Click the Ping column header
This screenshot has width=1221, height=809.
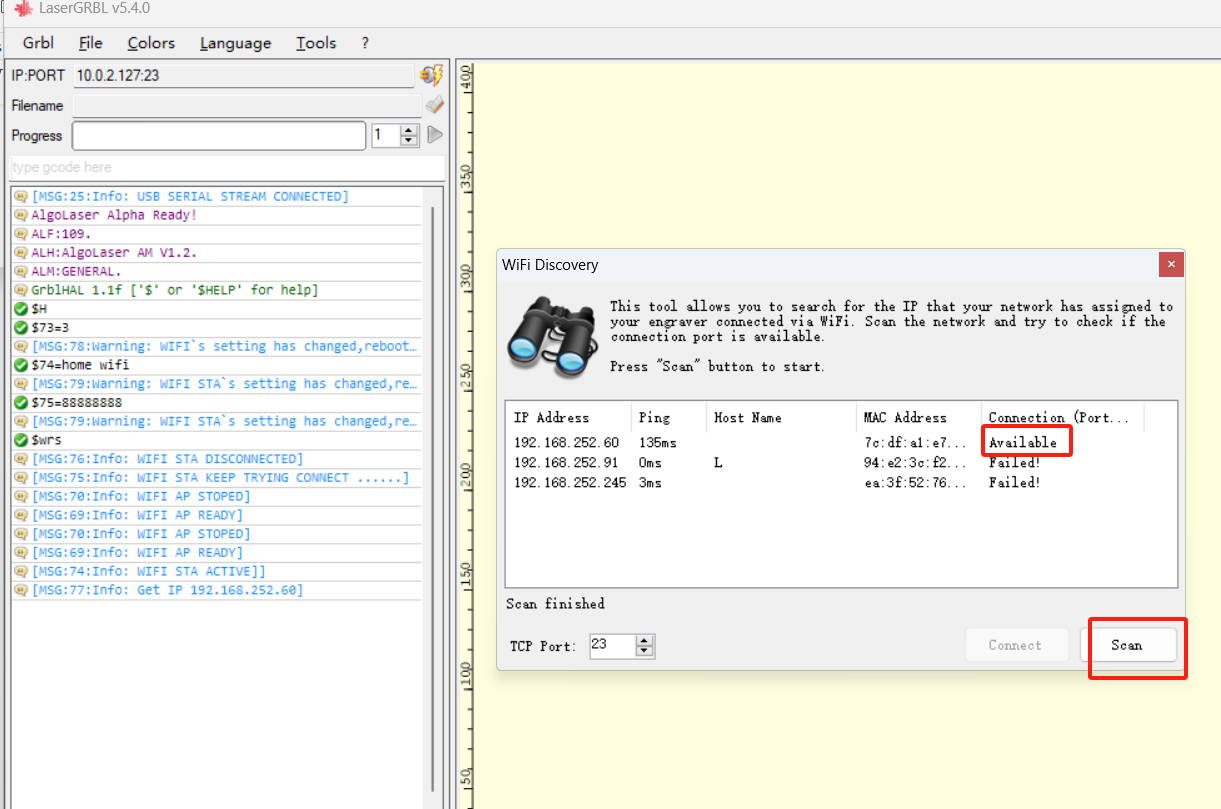click(668, 417)
